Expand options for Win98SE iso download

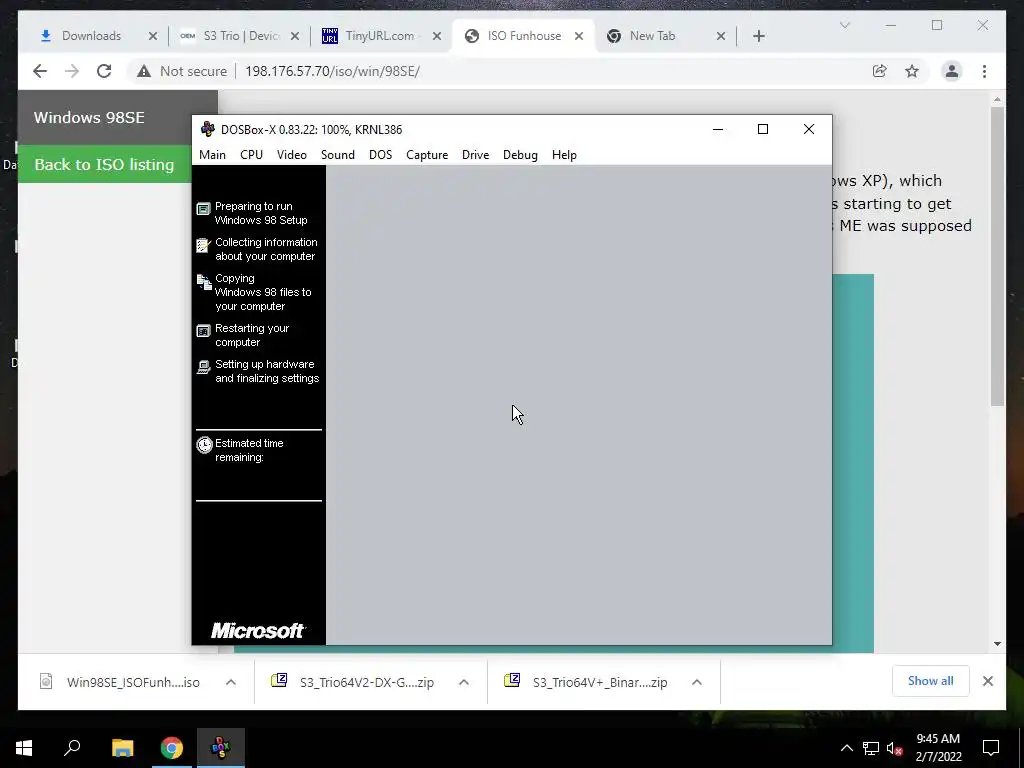(x=231, y=682)
